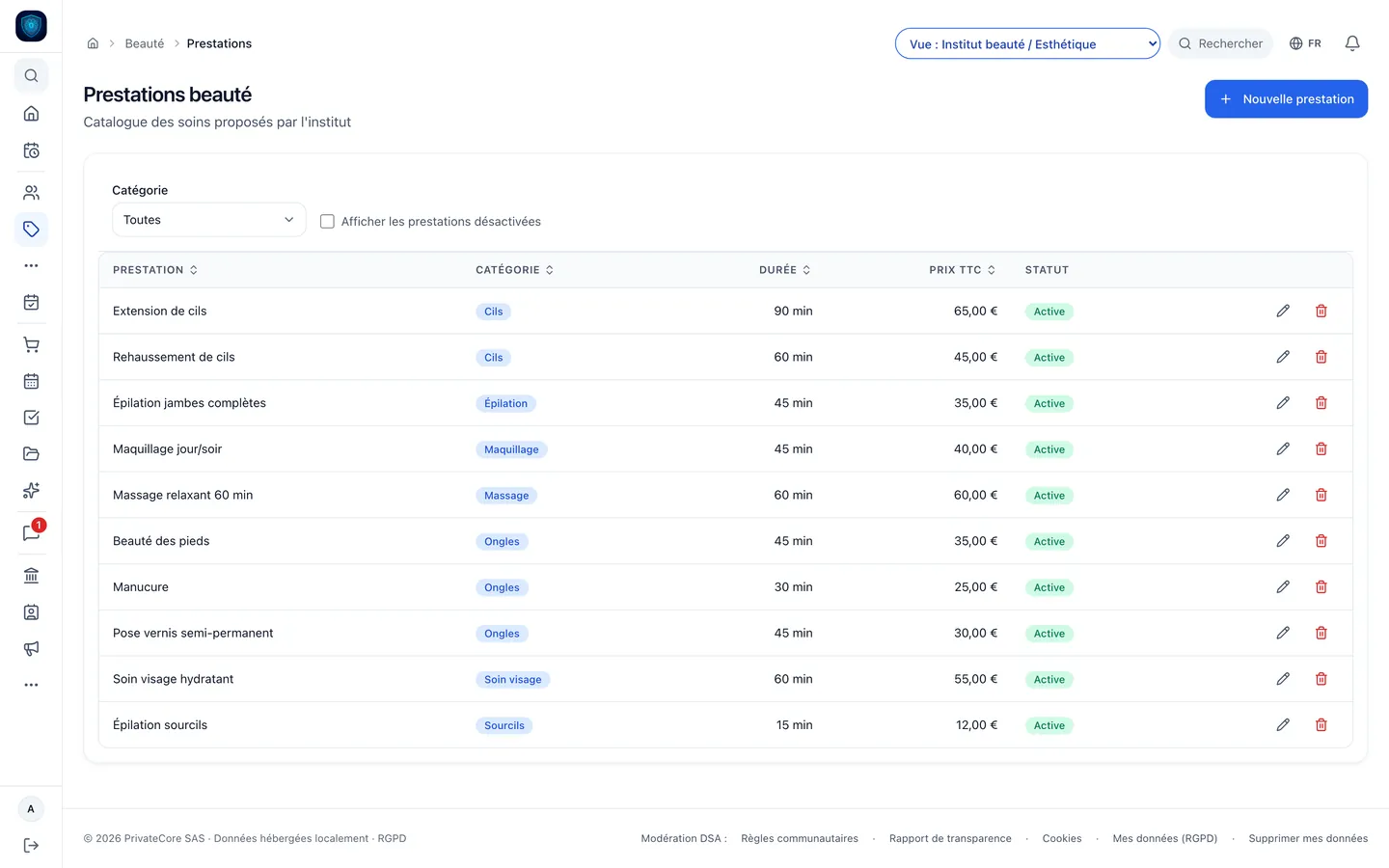Click the Maquillage category tag

pyautogui.click(x=511, y=449)
